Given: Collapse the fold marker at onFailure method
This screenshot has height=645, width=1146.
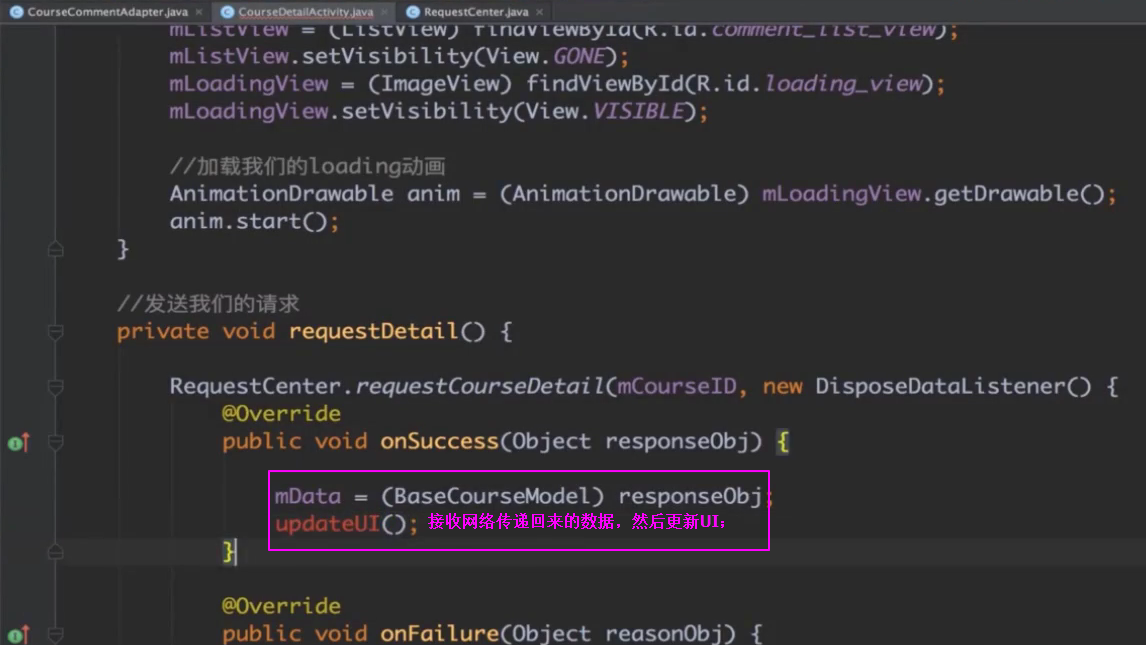Looking at the screenshot, I should [56, 634].
